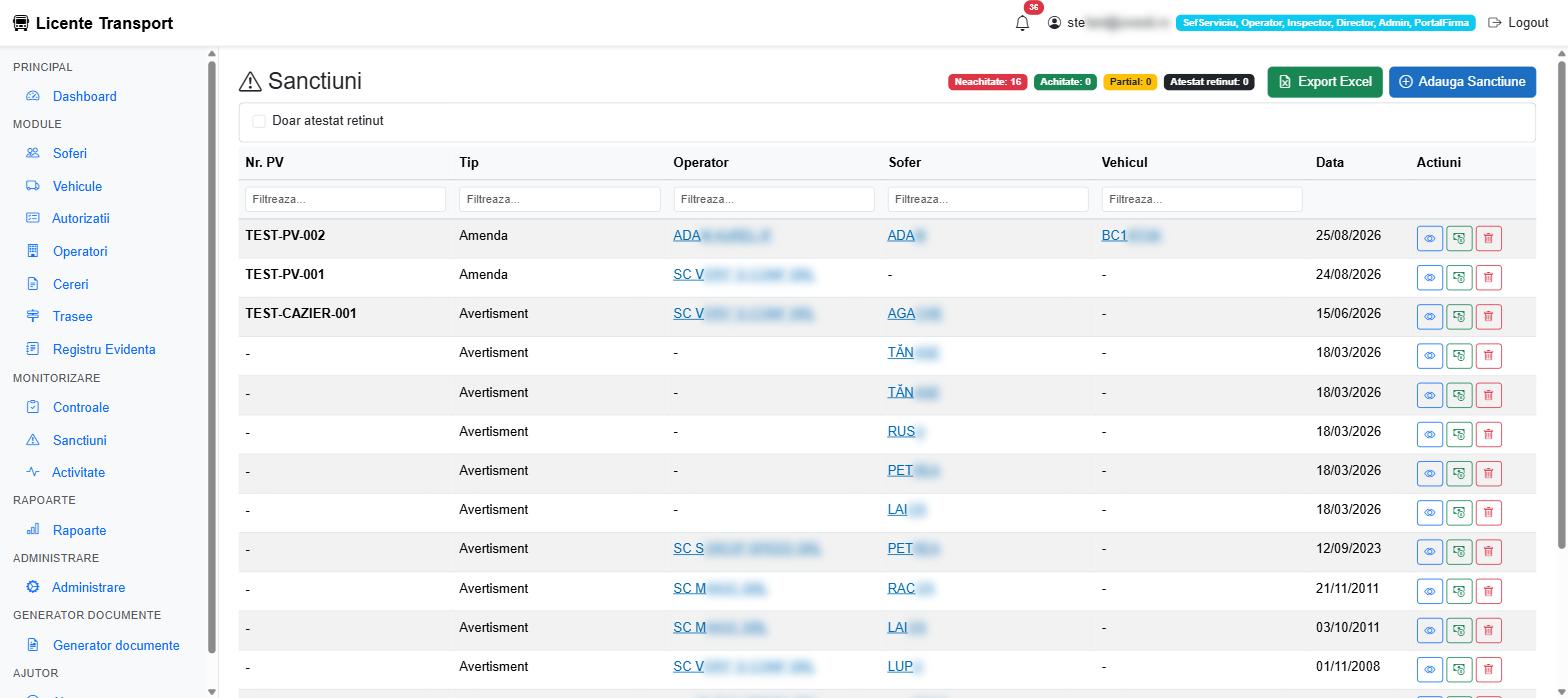The image size is (1568, 698).
Task: Click Adauga Sanctiune to add a sanction
Action: (x=1462, y=82)
